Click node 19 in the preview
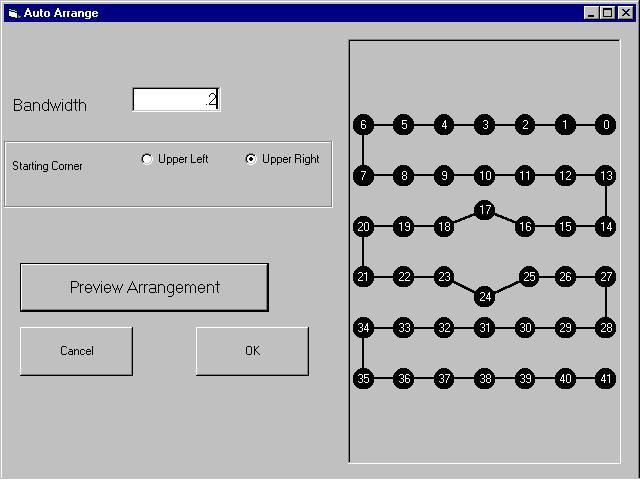Screen dimensions: 640x480 coord(404,226)
